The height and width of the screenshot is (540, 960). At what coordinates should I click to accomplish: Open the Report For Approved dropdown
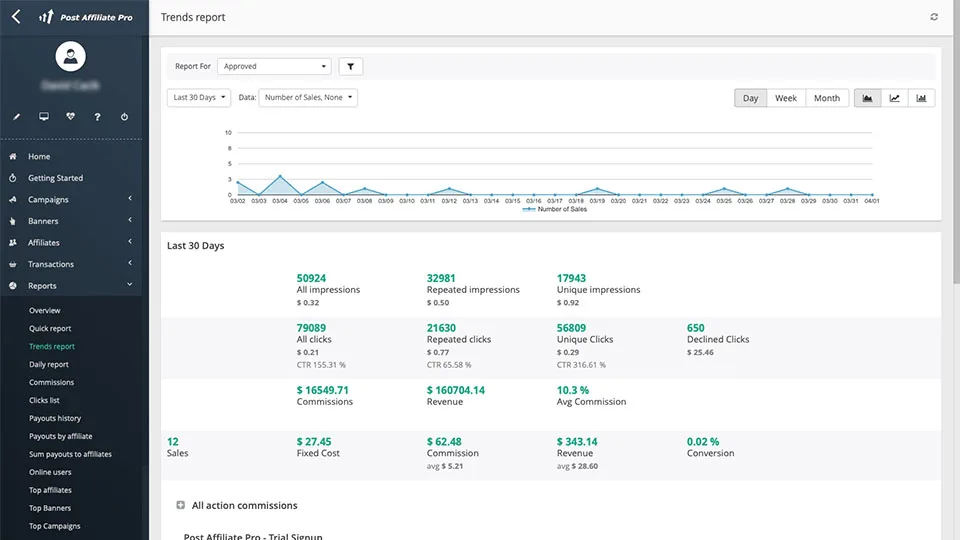[x=274, y=67]
